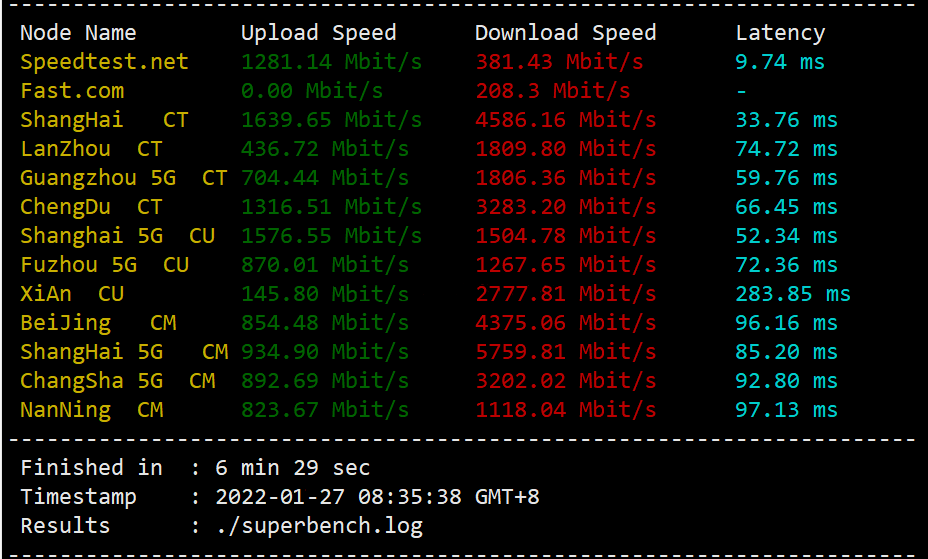Viewport: 928px width, 559px height.
Task: Select latency value '96.16 ms'
Action: coord(787,322)
